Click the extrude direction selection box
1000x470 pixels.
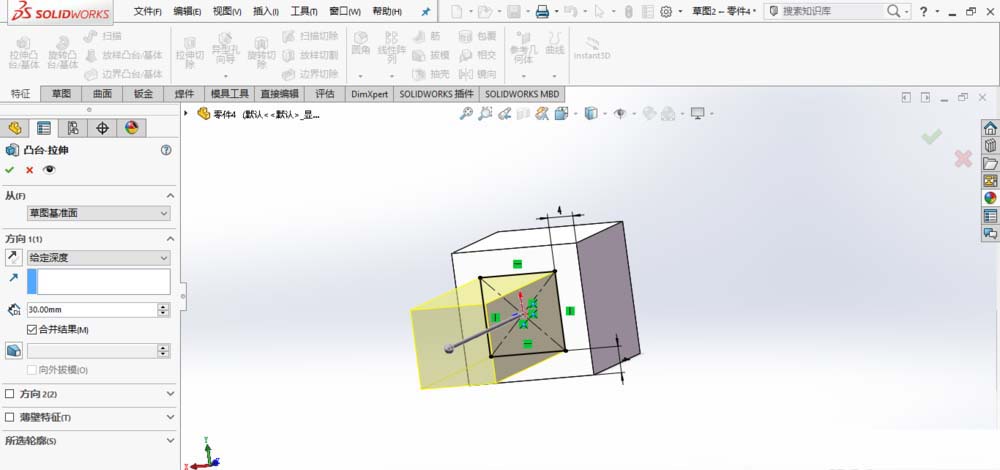click(98, 281)
